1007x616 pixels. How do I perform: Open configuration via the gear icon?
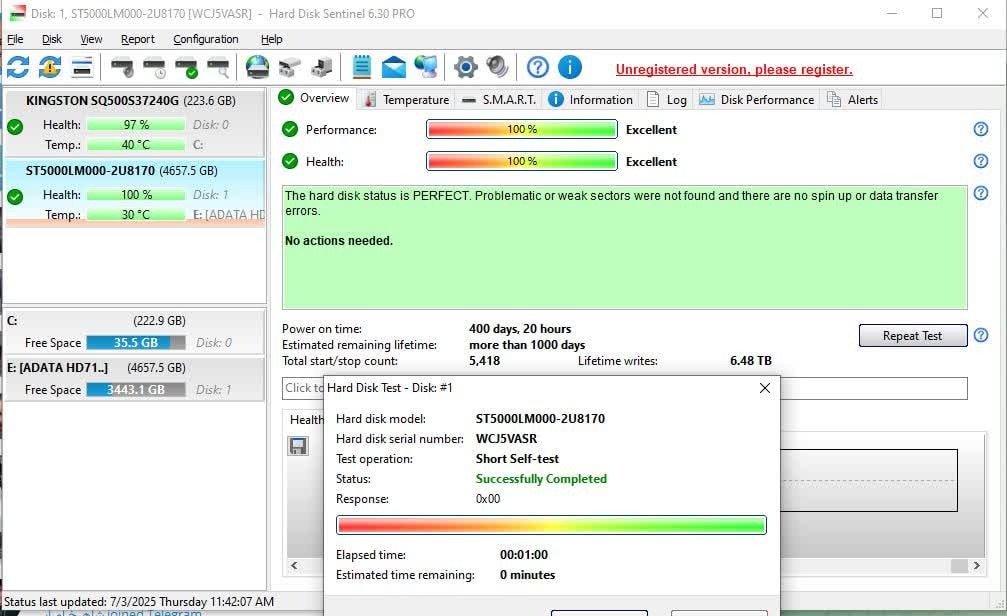pyautogui.click(x=466, y=67)
